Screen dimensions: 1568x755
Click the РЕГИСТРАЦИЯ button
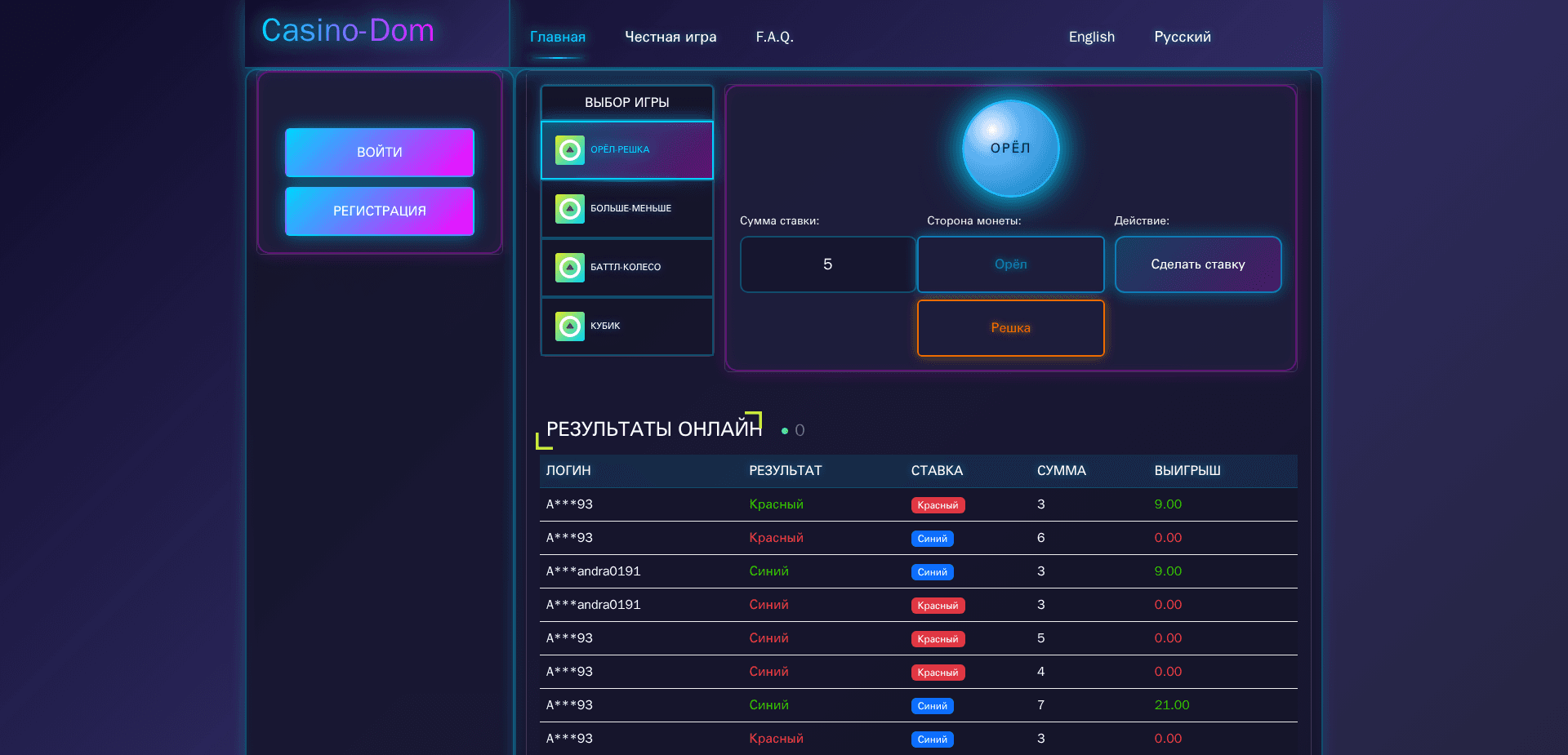click(380, 211)
